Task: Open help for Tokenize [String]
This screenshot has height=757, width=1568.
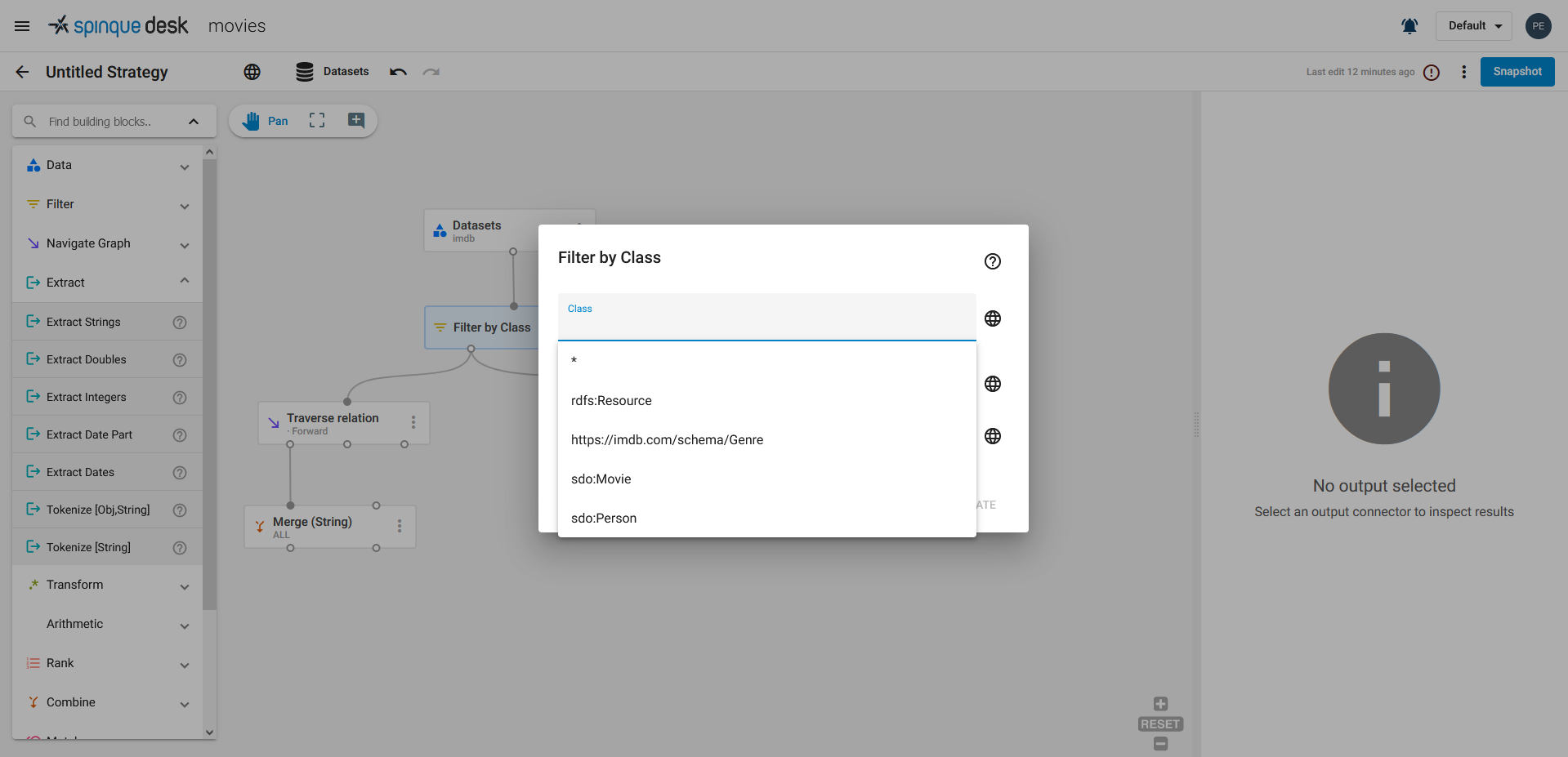Action: click(180, 548)
